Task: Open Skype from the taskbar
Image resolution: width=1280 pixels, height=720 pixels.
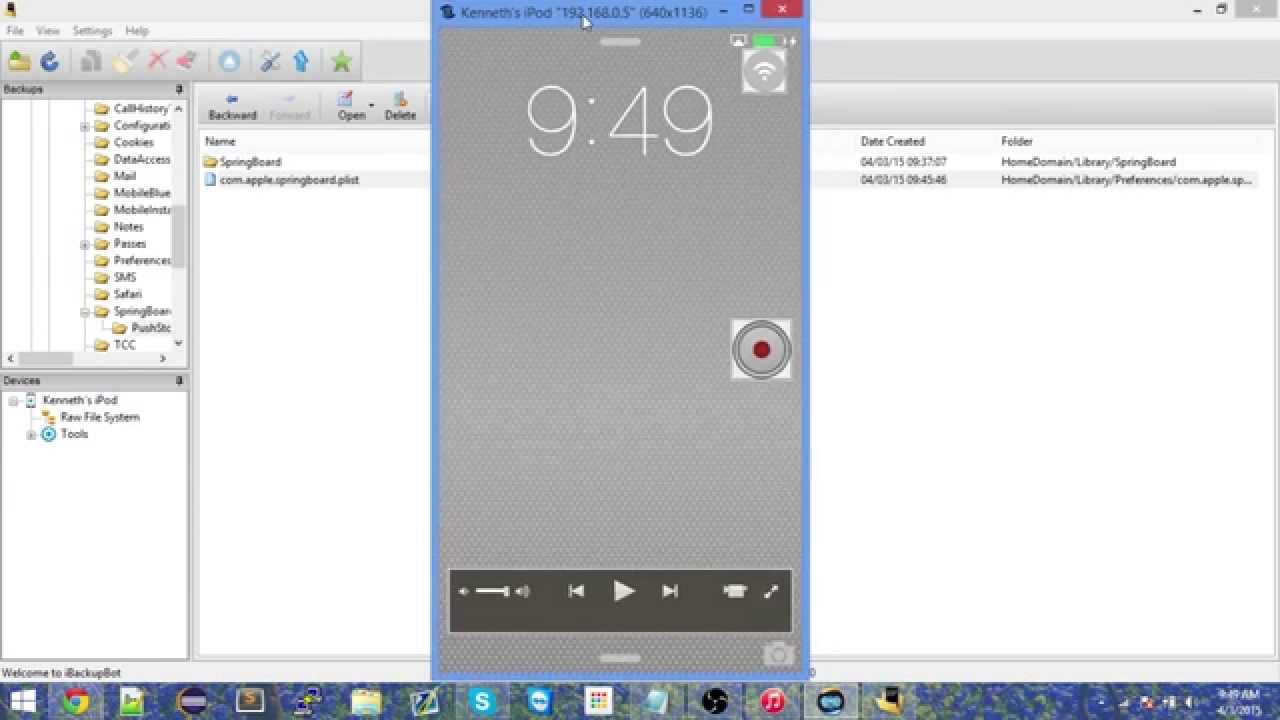Action: pyautogui.click(x=482, y=702)
